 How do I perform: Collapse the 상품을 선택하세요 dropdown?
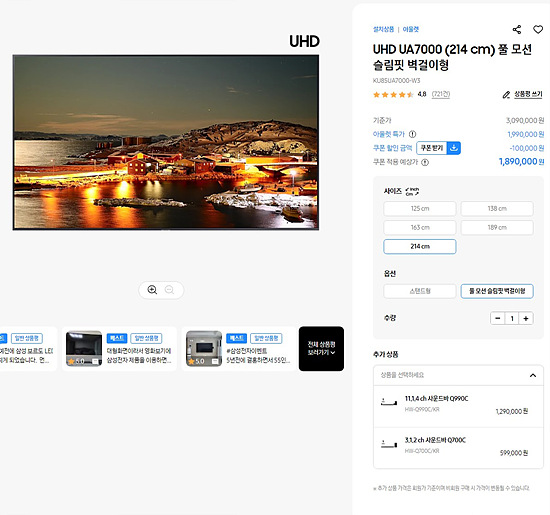(458, 375)
